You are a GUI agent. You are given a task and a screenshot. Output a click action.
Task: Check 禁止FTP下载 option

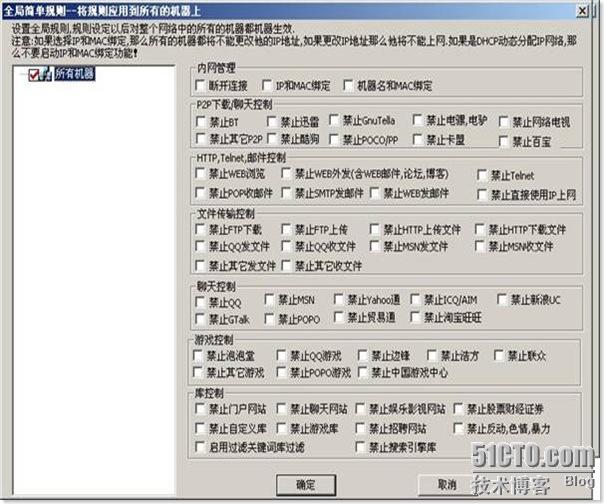200,229
